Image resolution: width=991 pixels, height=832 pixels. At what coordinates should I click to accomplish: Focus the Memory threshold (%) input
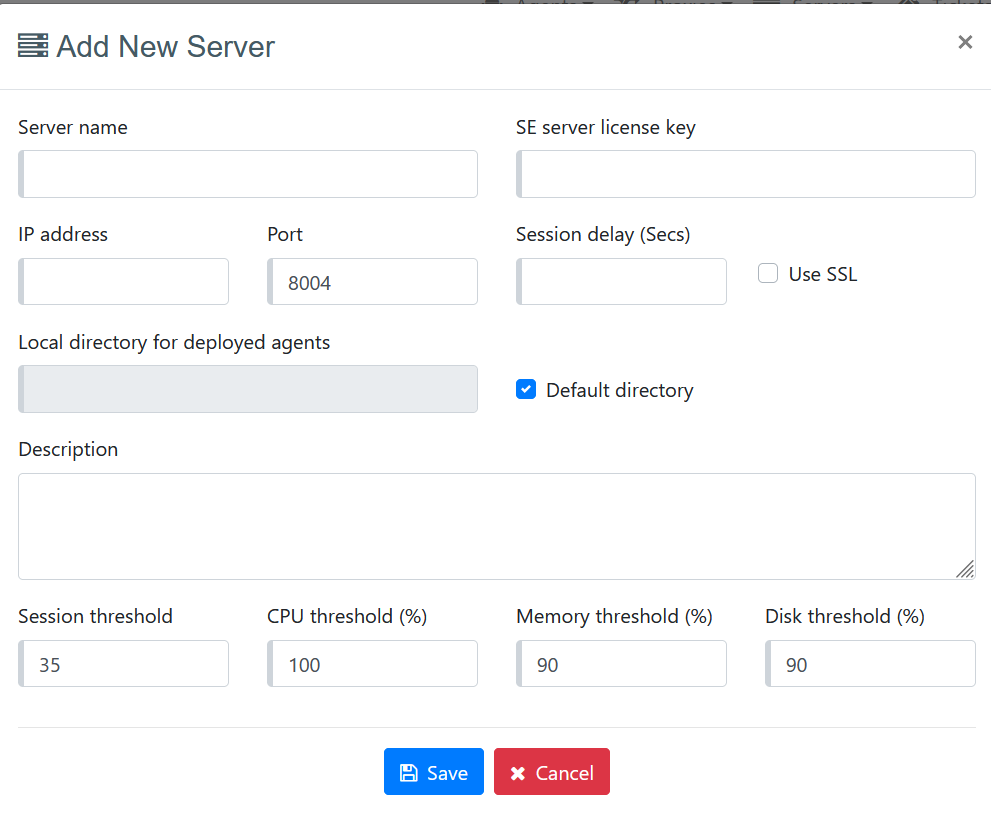621,664
